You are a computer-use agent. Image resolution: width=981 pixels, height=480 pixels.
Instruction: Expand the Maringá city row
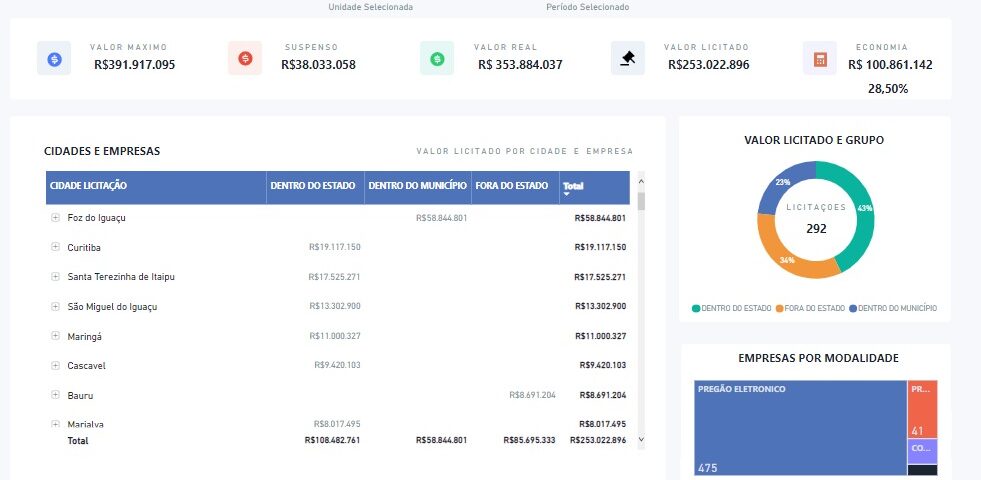point(55,336)
